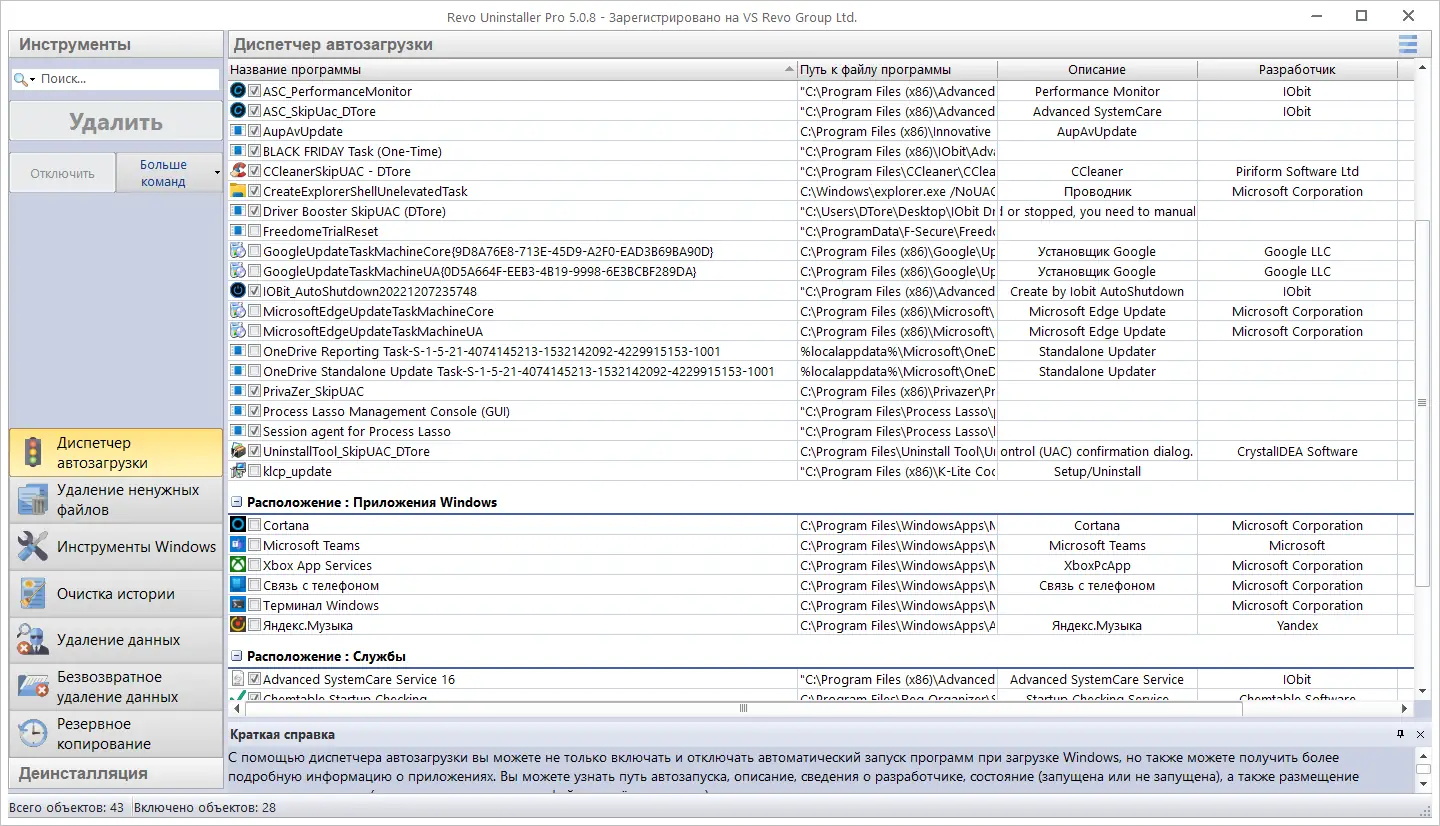Image resolution: width=1440 pixels, height=826 pixels.
Task: Click the ASC_SkipUac_DTore row icon
Action: [x=238, y=111]
